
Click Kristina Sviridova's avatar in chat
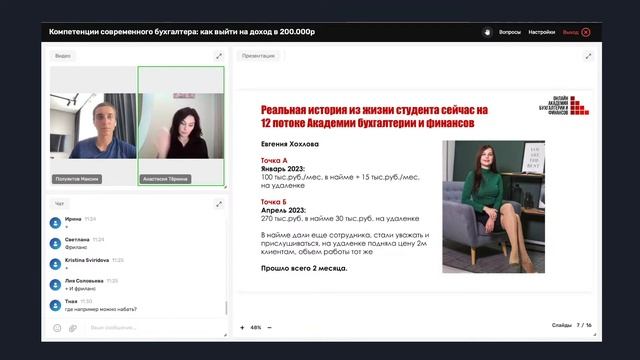(56, 264)
